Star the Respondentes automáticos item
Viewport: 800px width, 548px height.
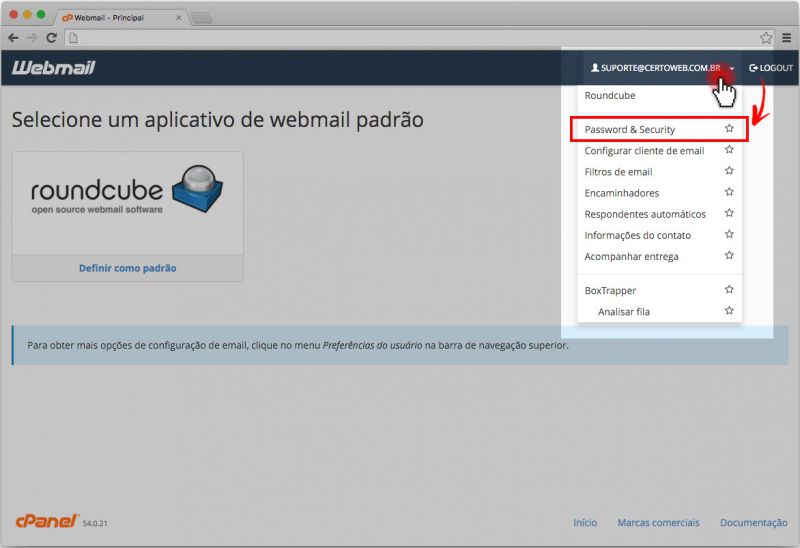tap(729, 213)
